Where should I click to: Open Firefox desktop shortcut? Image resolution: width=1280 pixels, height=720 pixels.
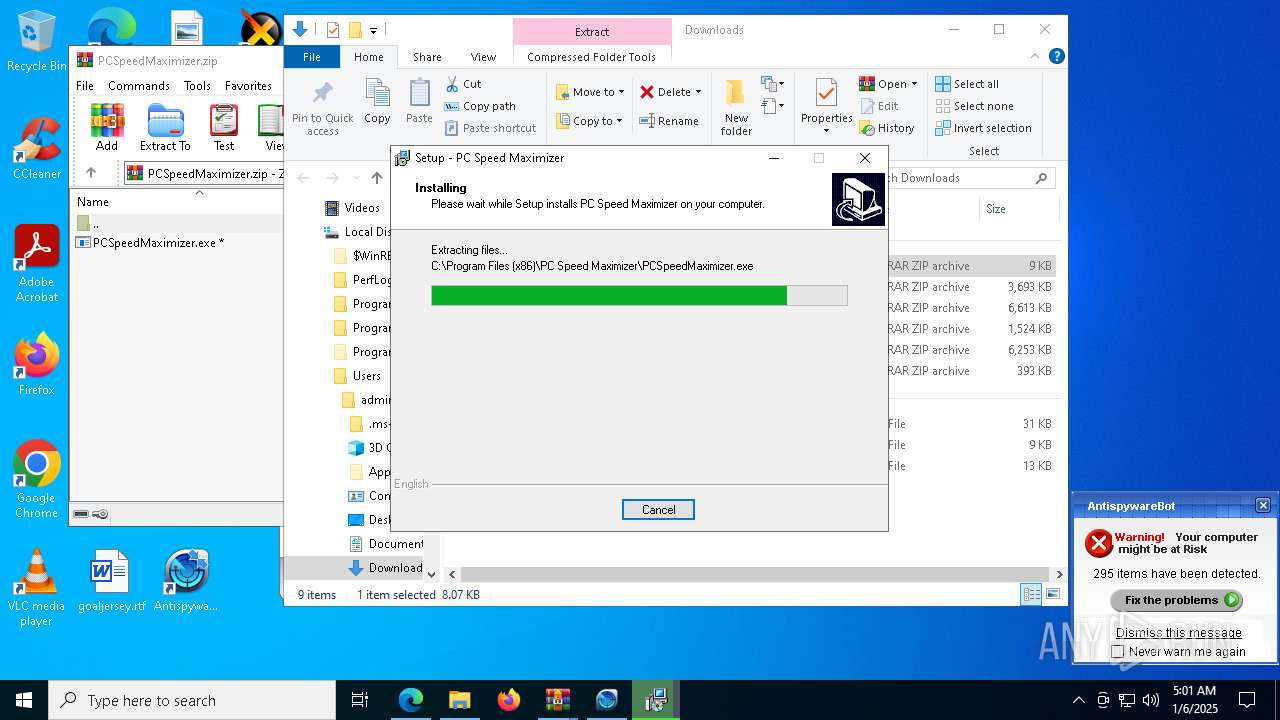point(37,365)
